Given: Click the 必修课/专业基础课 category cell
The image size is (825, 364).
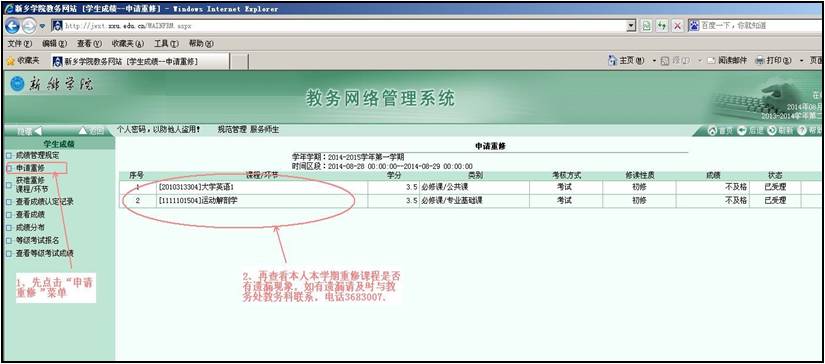Looking at the screenshot, I should 474,201.
